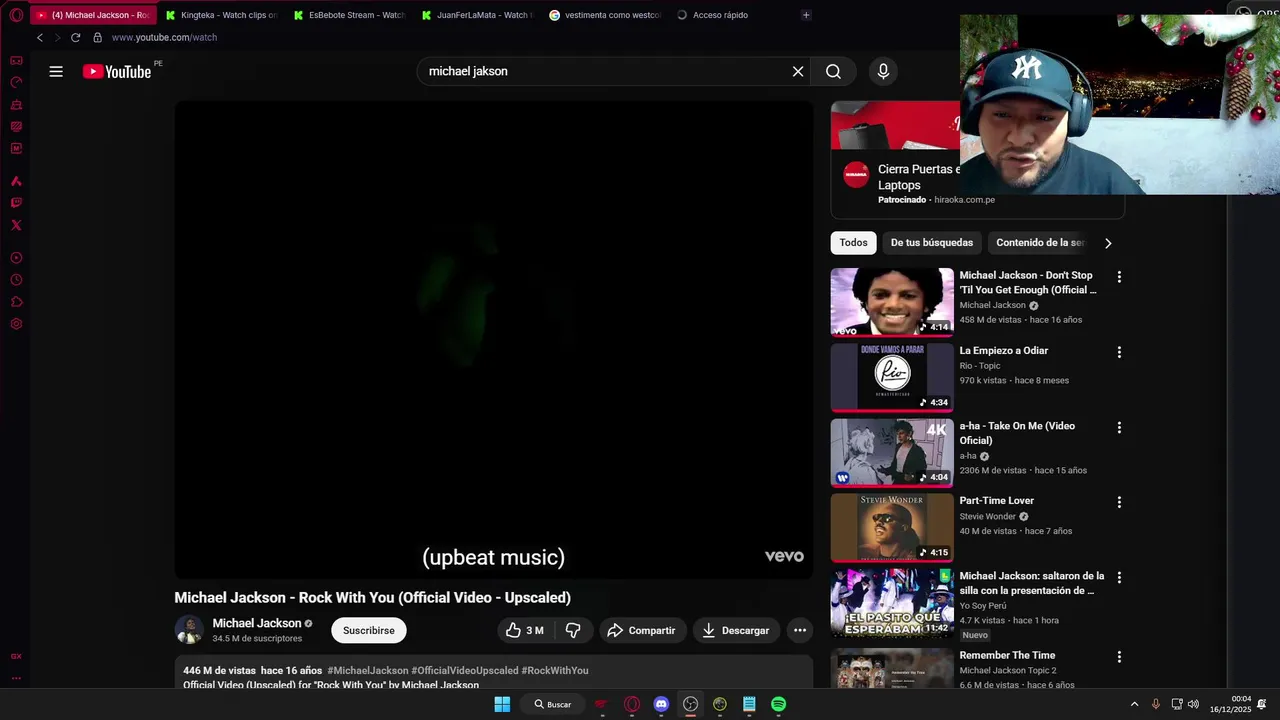1280x720 pixels.
Task: Open the sidebar history clock icon
Action: tap(16, 280)
